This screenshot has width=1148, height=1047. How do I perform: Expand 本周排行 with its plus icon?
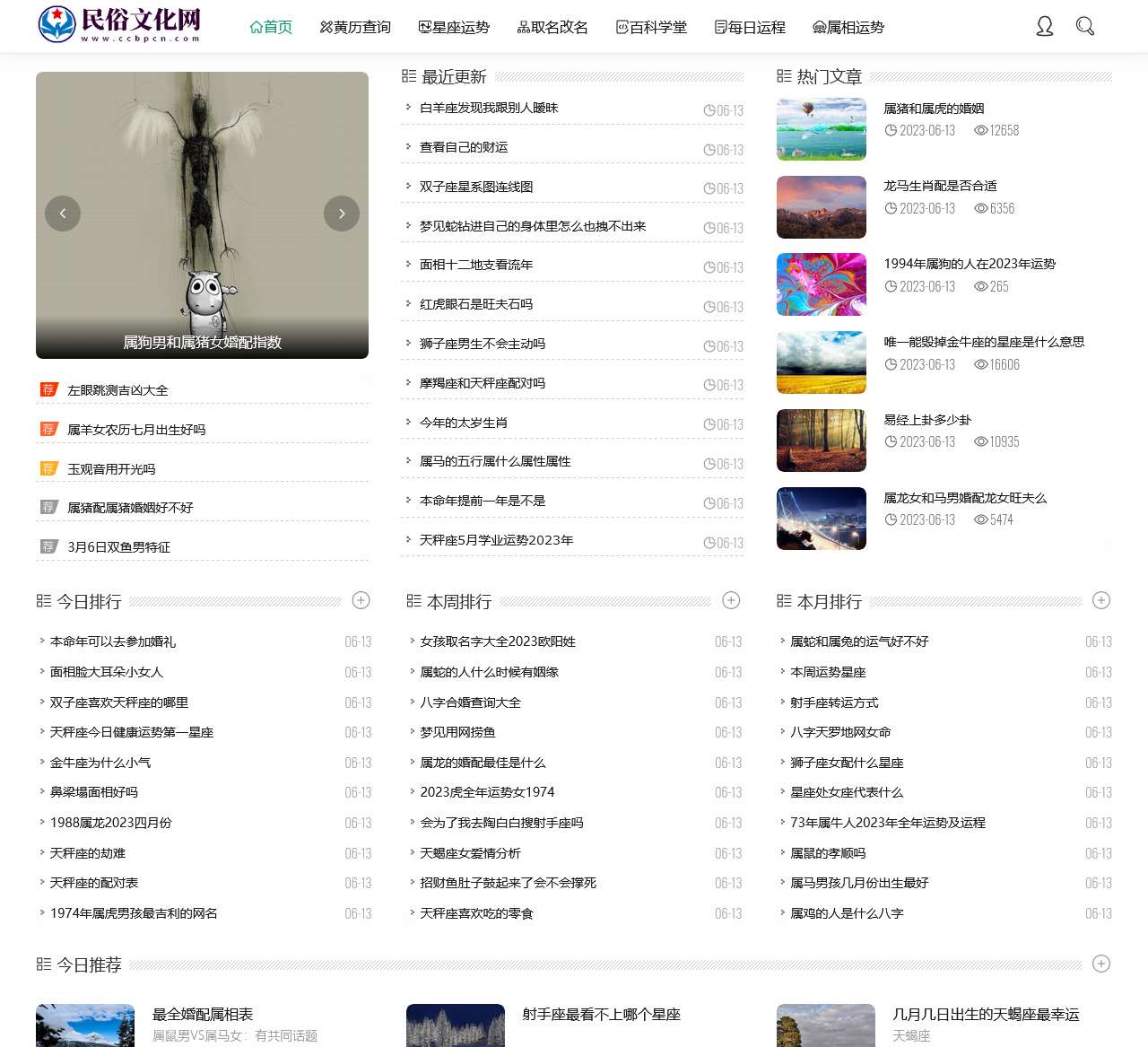731,600
